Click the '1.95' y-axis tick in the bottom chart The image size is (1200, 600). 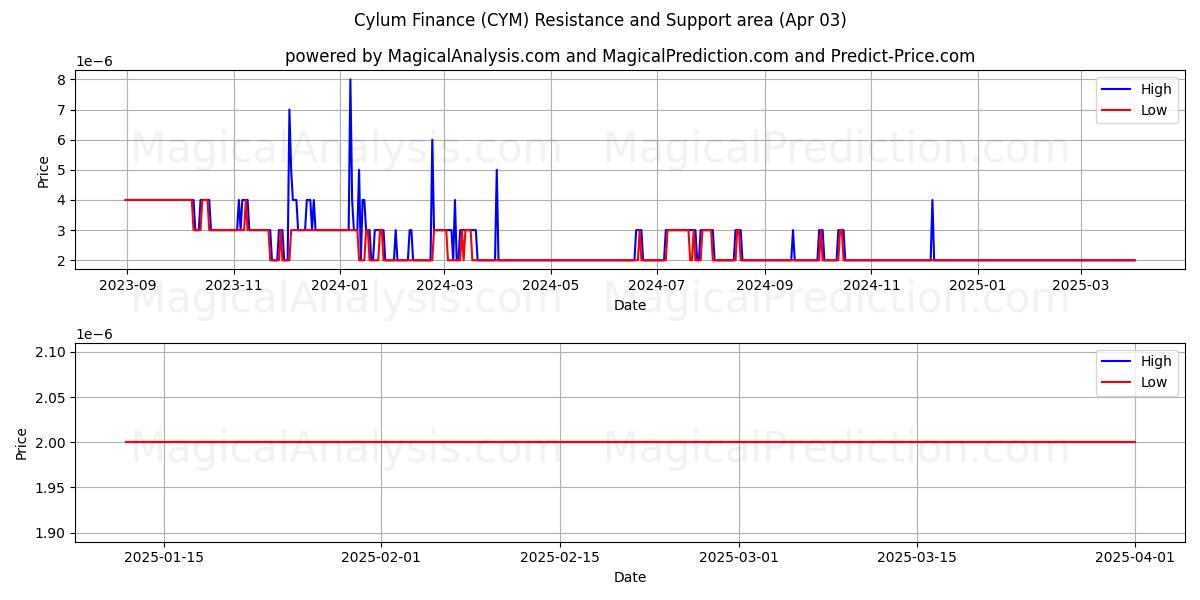coord(50,487)
